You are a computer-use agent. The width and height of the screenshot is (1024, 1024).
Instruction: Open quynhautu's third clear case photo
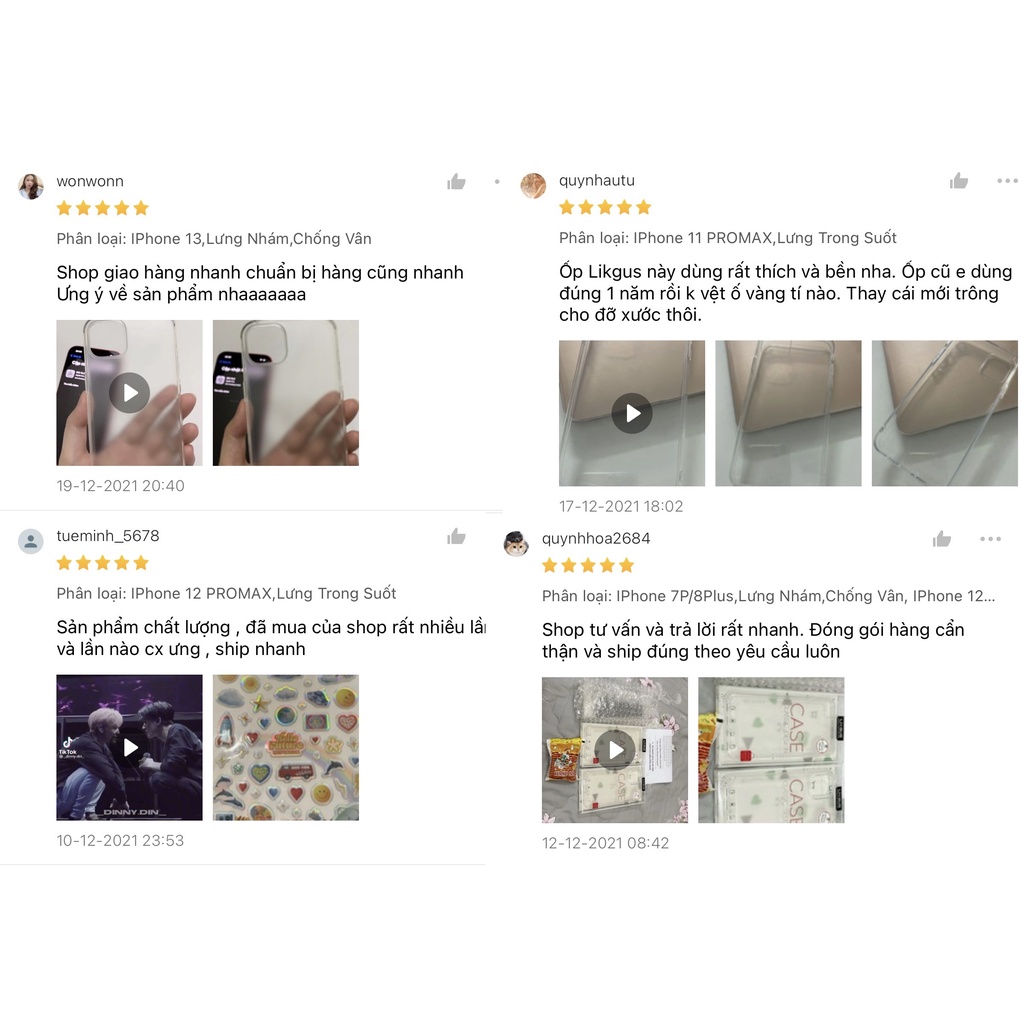tap(944, 413)
